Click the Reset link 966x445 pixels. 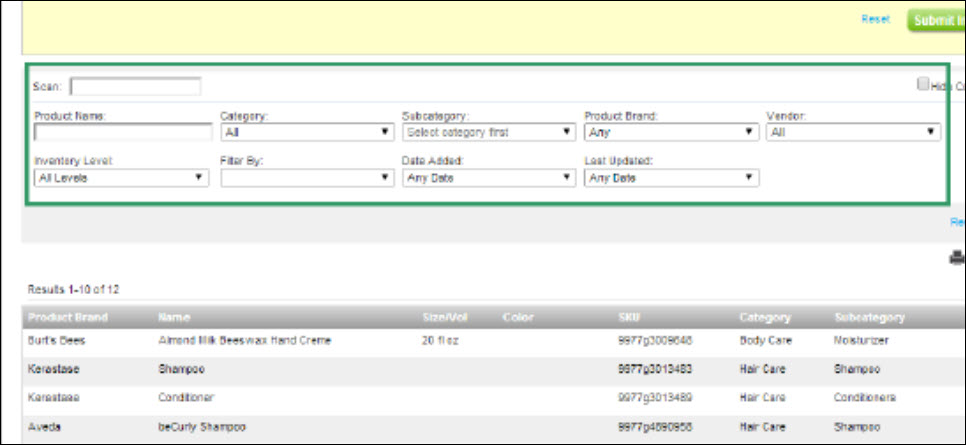[x=875, y=19]
